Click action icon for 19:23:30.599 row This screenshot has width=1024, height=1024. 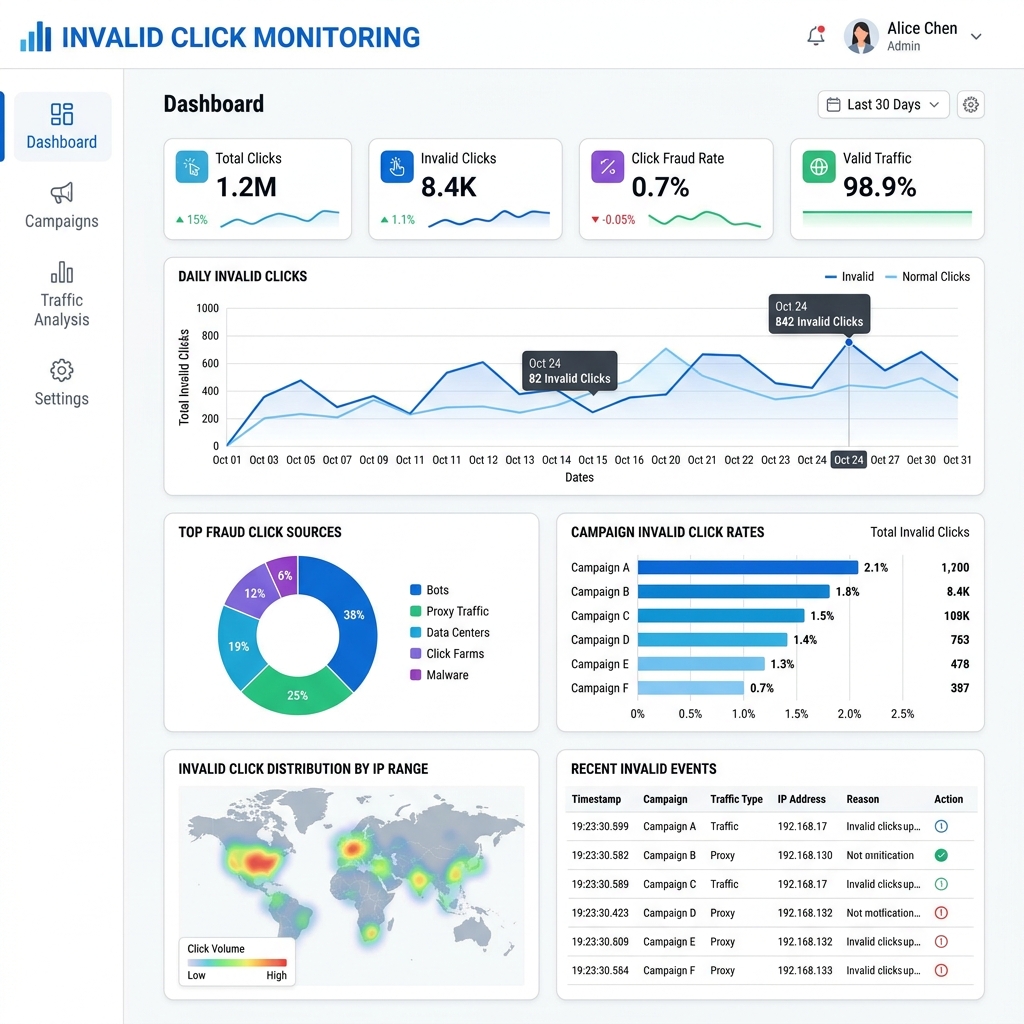click(941, 826)
